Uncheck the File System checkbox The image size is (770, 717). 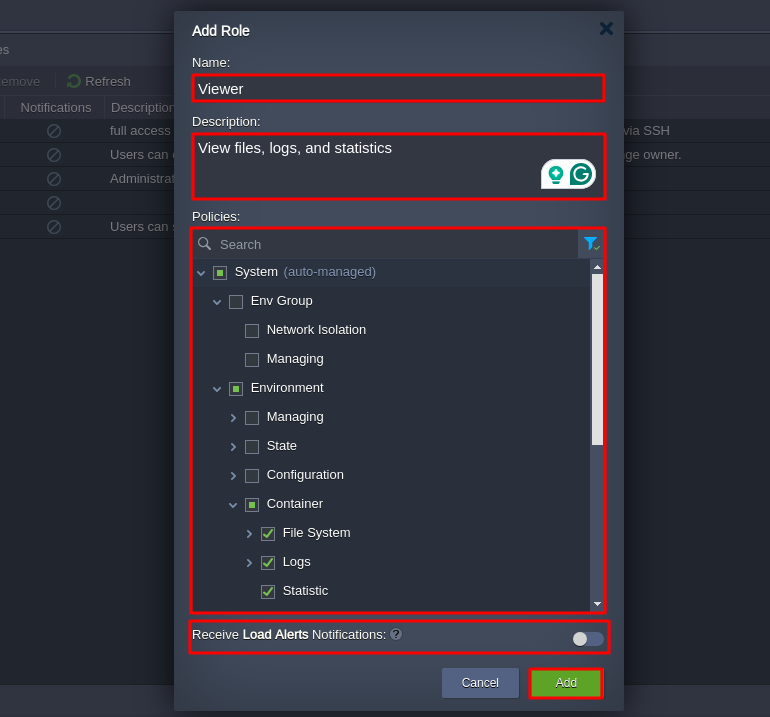[268, 534]
